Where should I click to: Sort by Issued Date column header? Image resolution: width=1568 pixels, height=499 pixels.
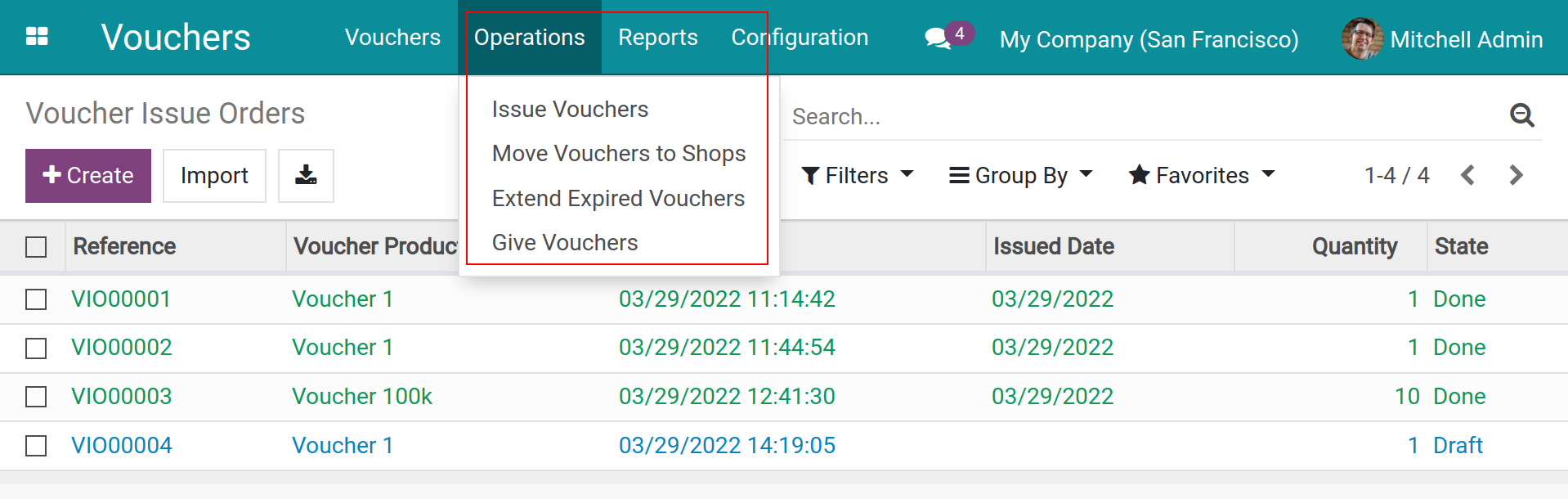click(1054, 246)
